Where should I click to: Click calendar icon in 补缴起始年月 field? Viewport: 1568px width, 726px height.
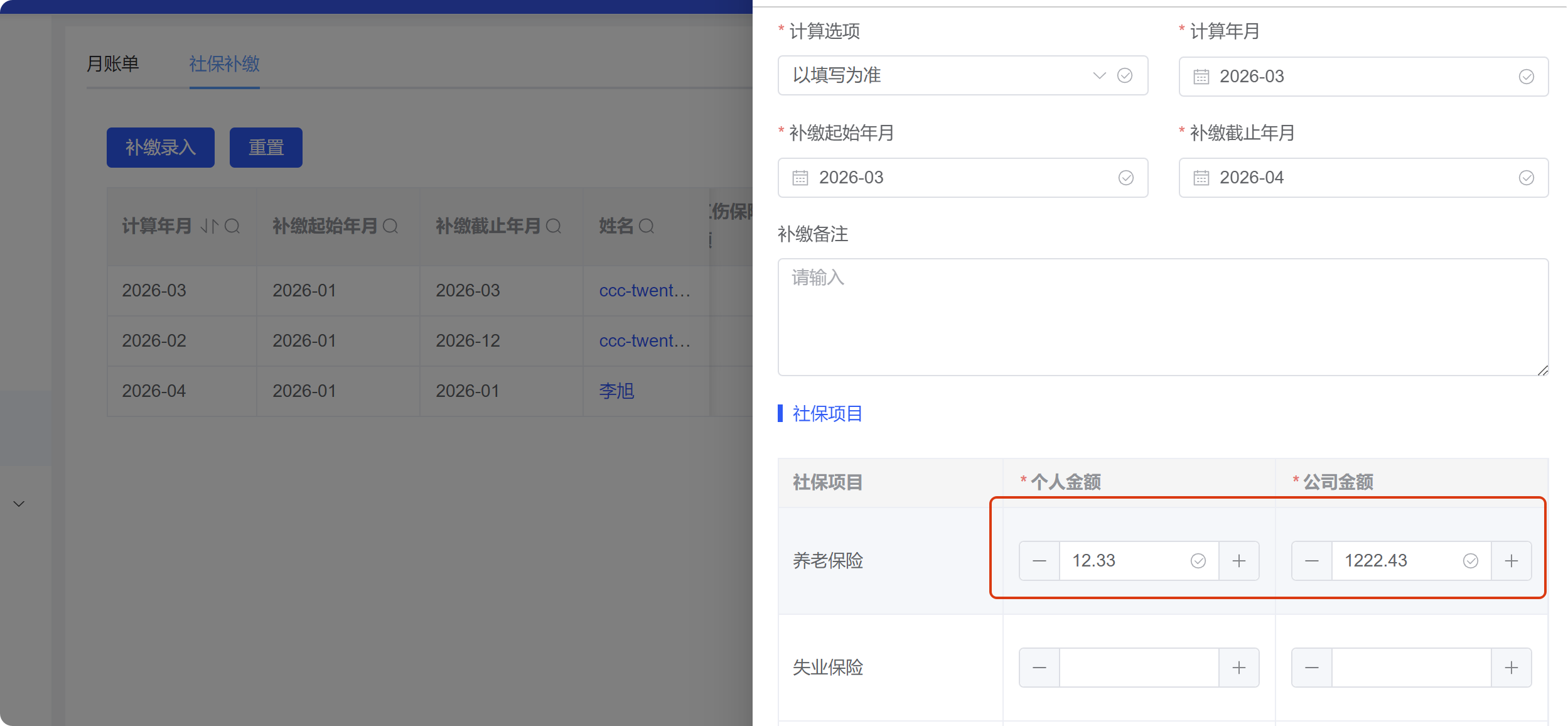[x=800, y=178]
